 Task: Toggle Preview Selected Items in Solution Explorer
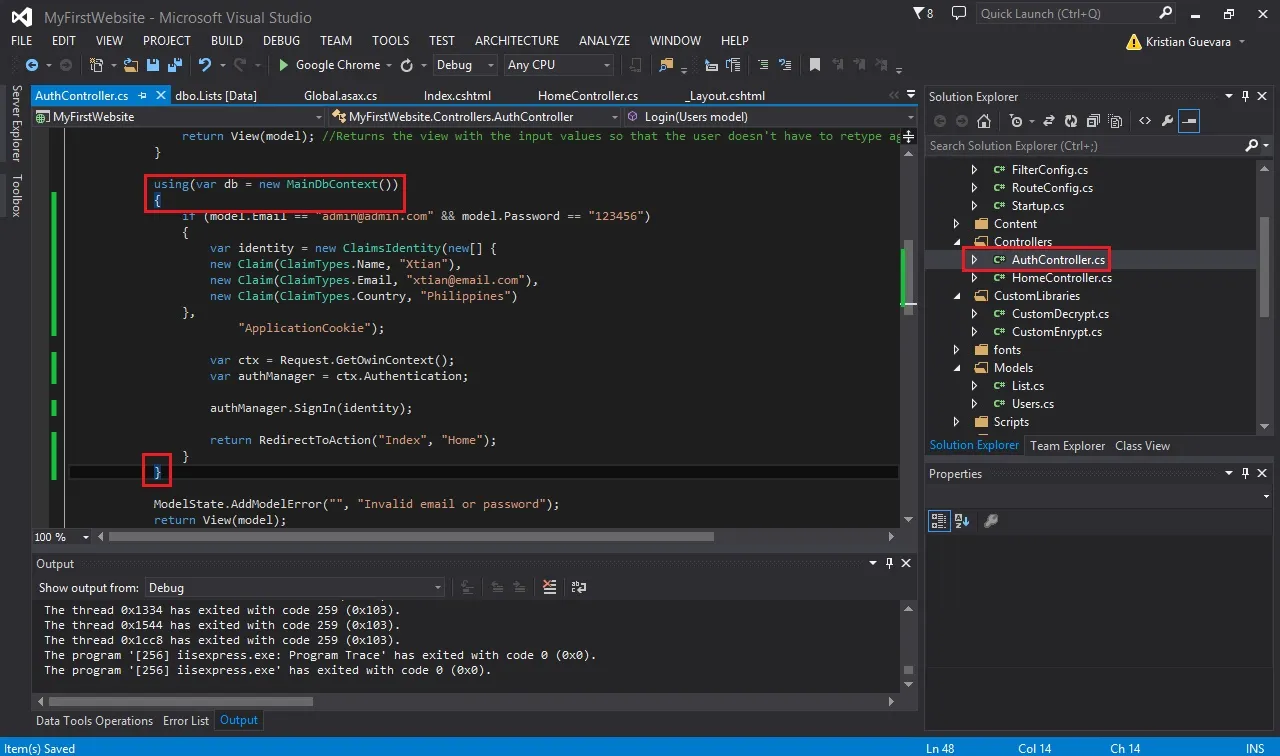tap(1189, 121)
